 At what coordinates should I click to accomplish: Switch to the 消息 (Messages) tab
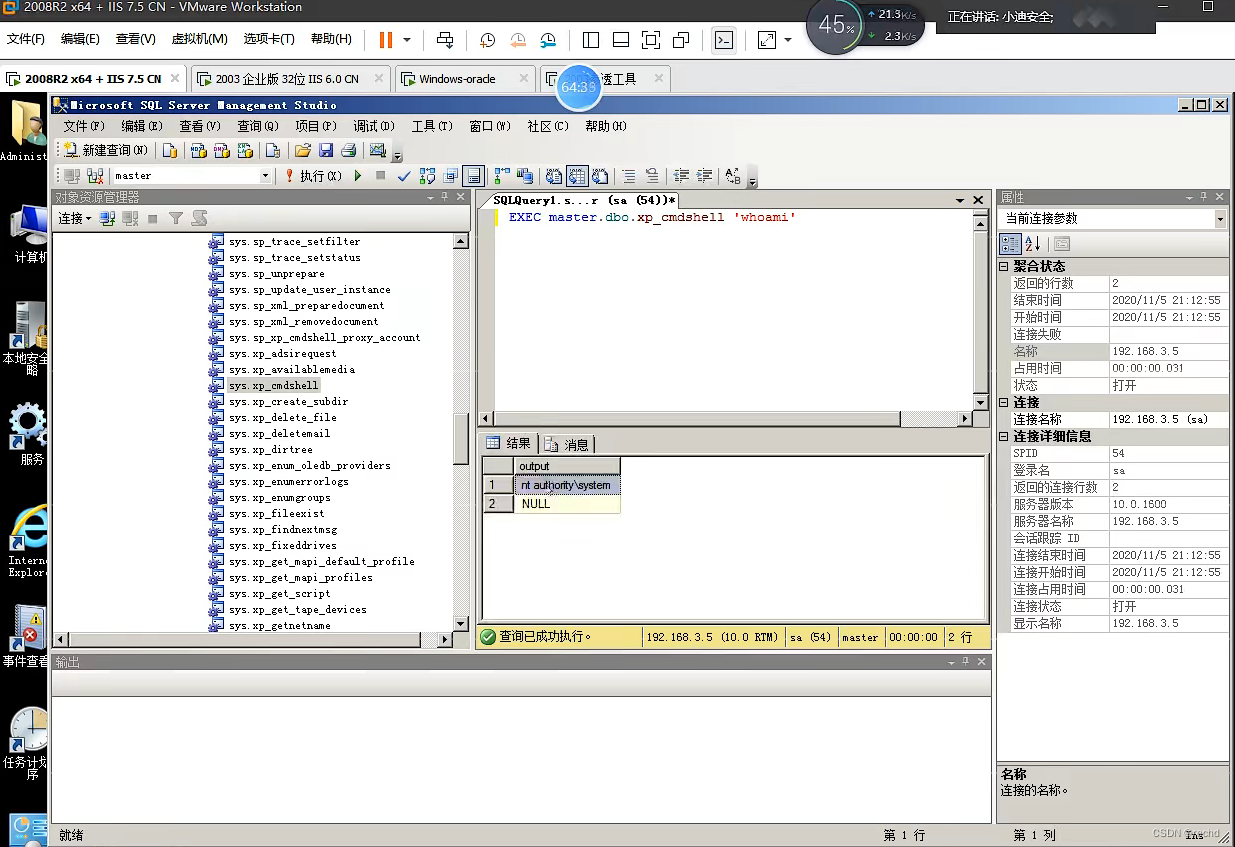567,444
